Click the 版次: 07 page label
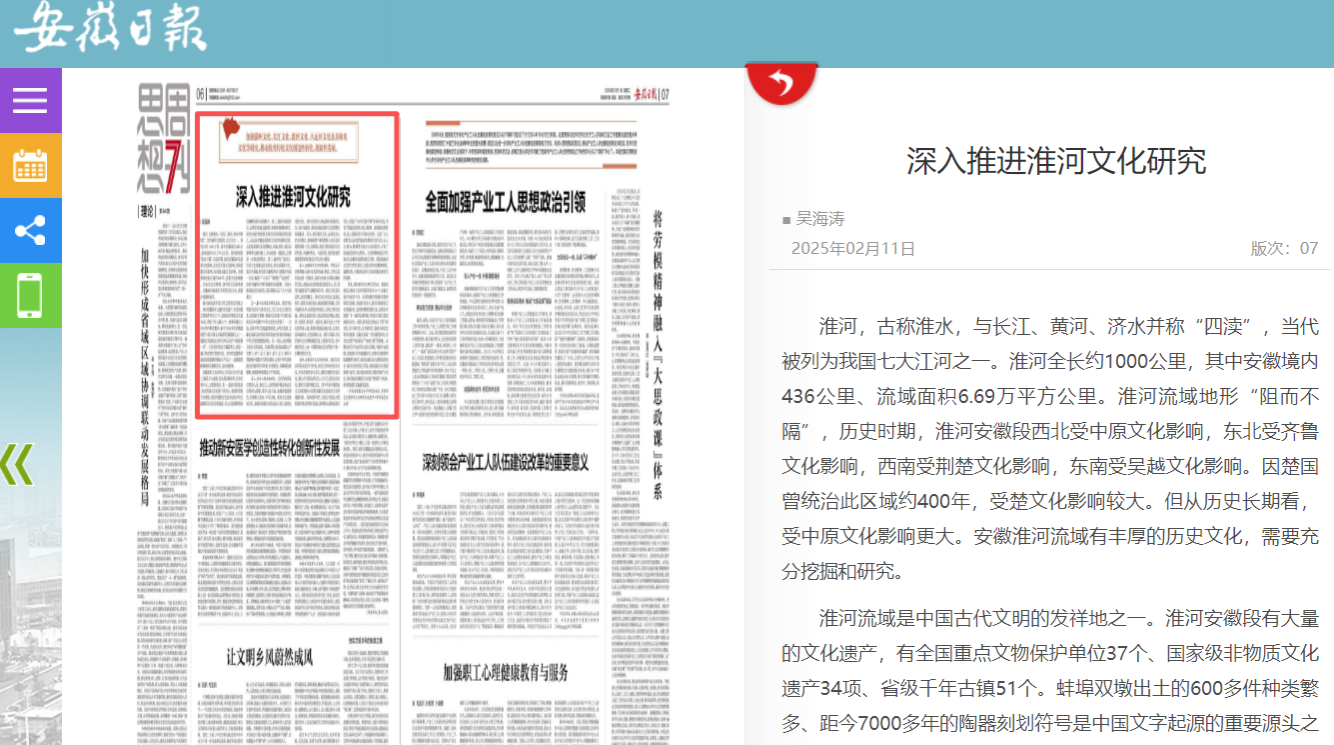 tap(1284, 248)
